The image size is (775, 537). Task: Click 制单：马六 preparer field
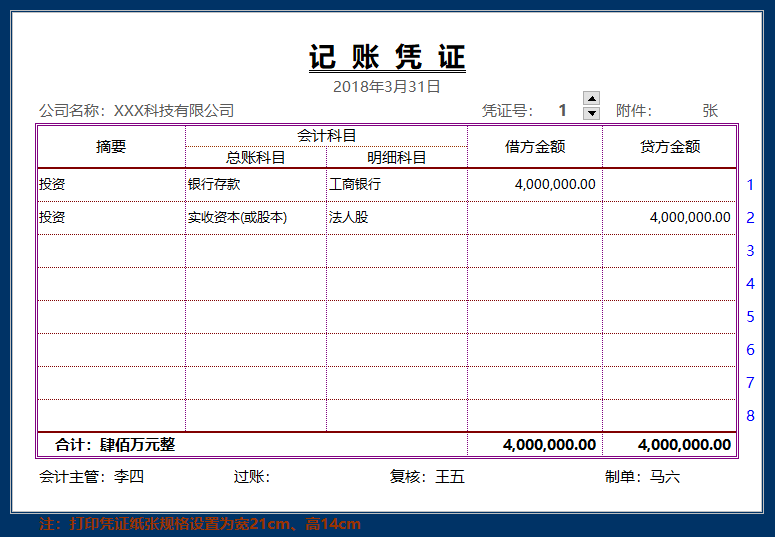pyautogui.click(x=642, y=477)
